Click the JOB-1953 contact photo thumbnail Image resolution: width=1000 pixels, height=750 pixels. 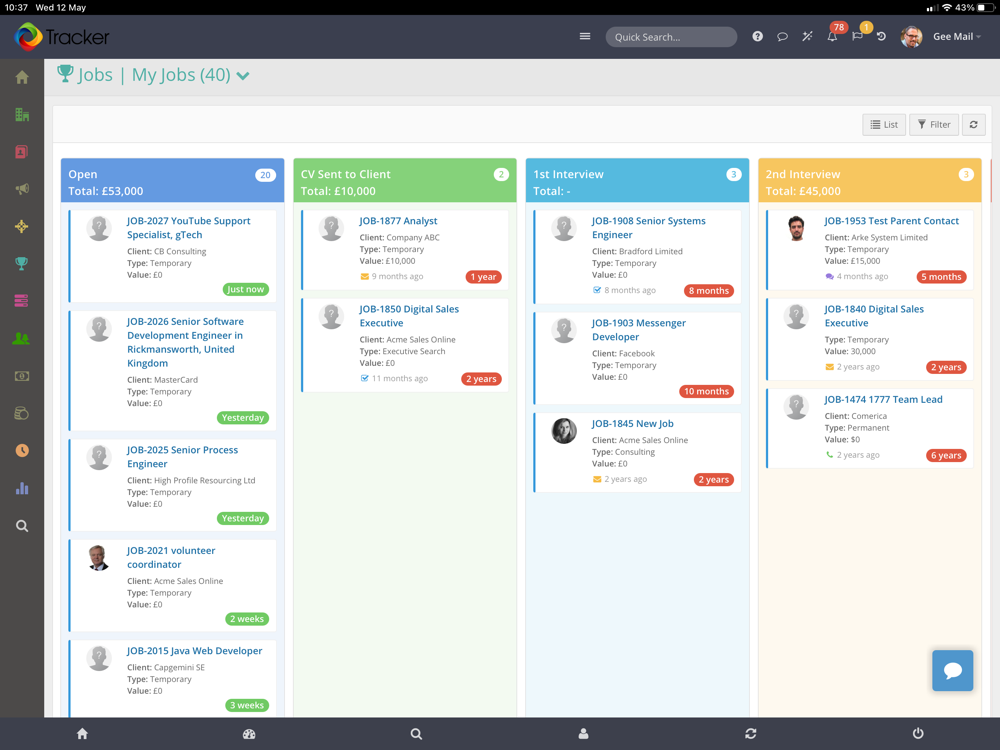click(796, 228)
